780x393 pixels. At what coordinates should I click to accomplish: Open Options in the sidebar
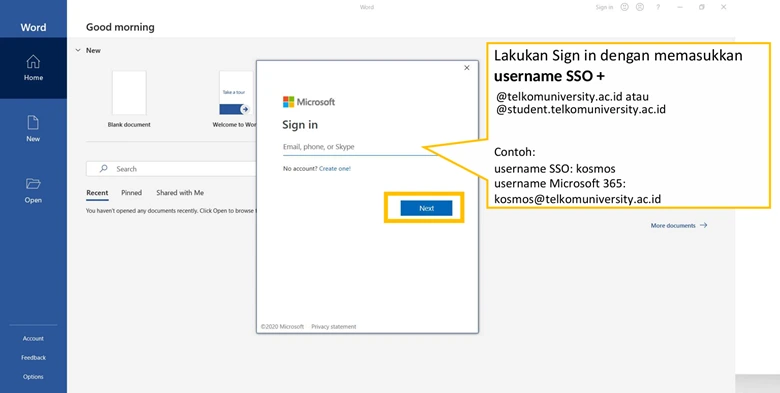(x=33, y=377)
